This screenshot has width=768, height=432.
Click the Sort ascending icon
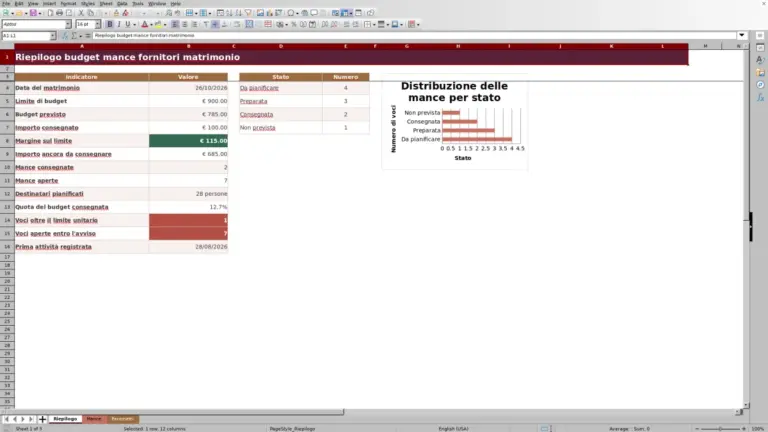229,13
